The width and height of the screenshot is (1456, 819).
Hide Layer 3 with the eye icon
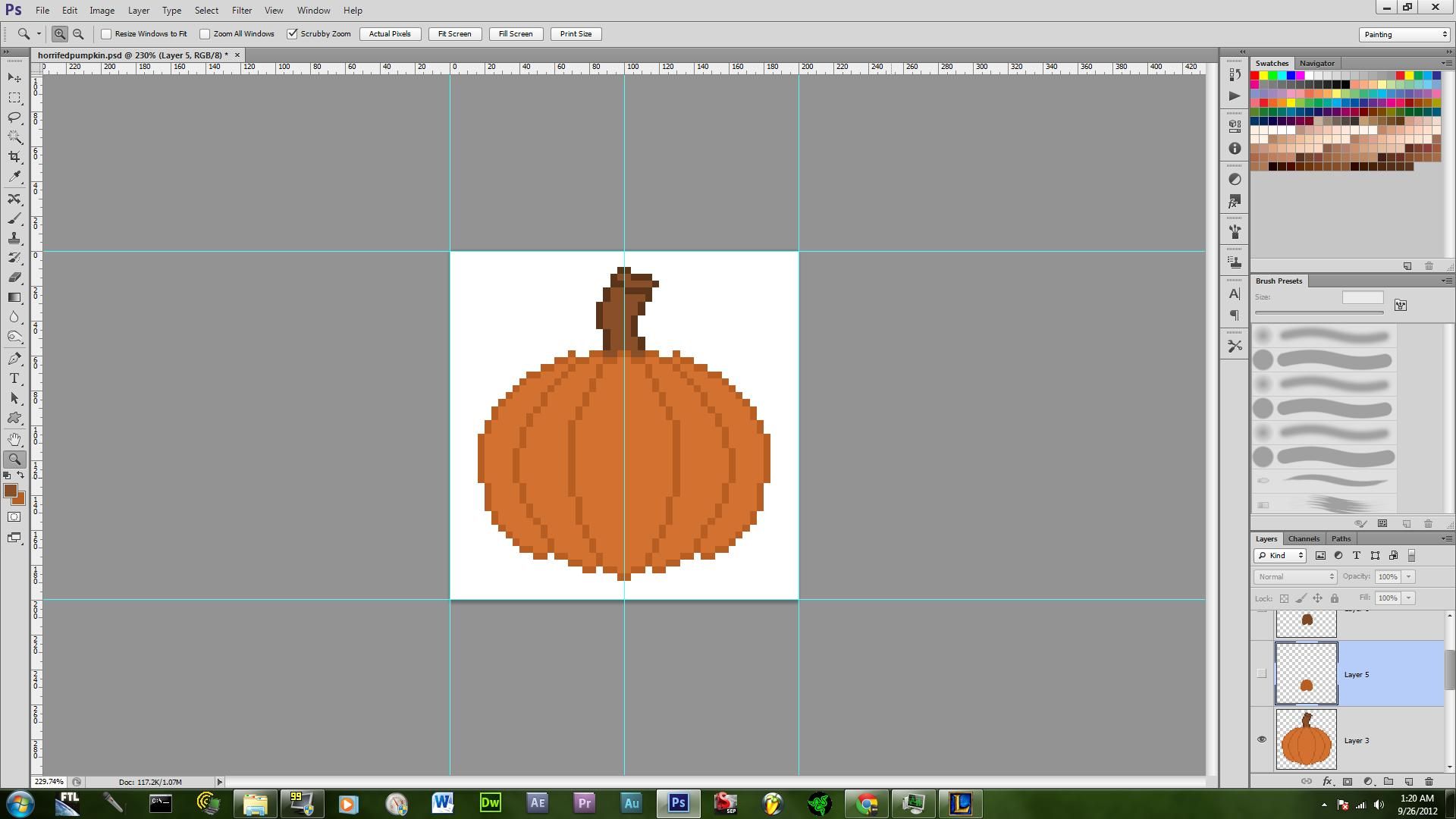[x=1262, y=740]
